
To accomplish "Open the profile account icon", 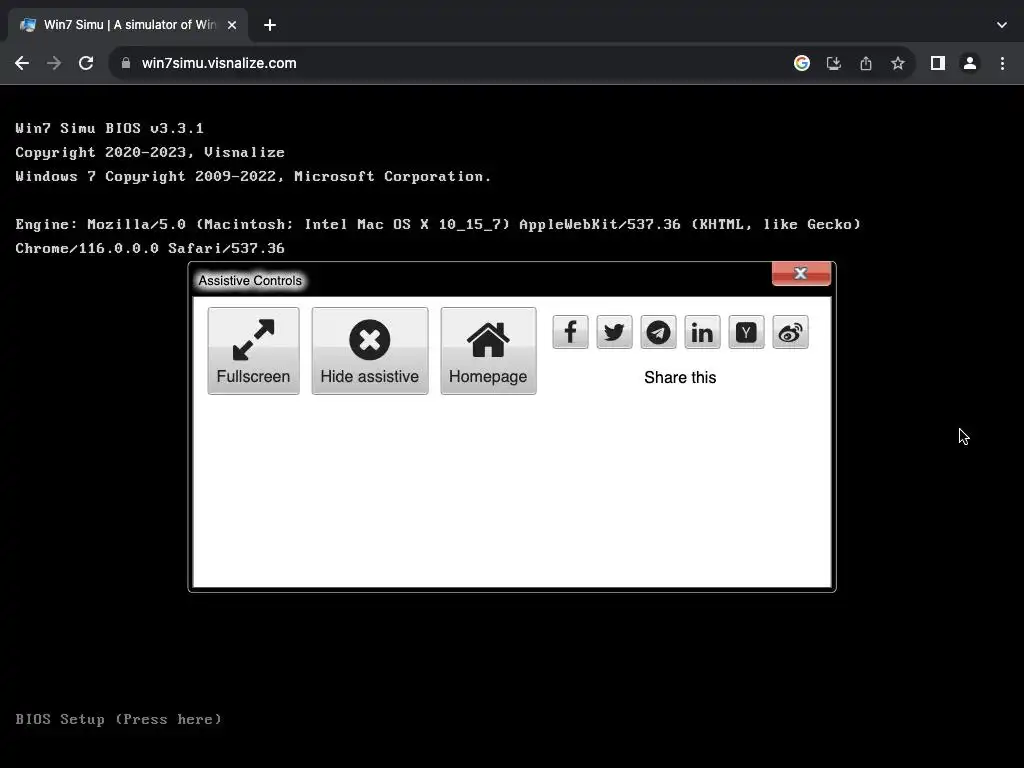I will (969, 63).
